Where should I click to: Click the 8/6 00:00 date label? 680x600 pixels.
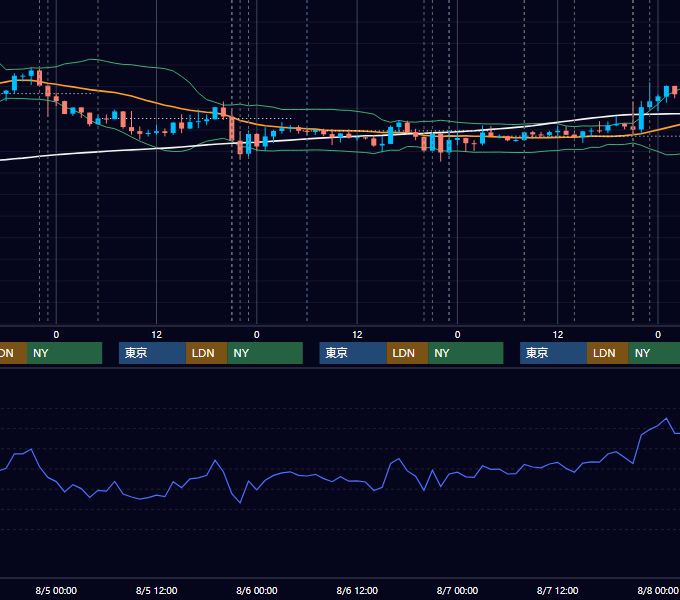click(257, 590)
